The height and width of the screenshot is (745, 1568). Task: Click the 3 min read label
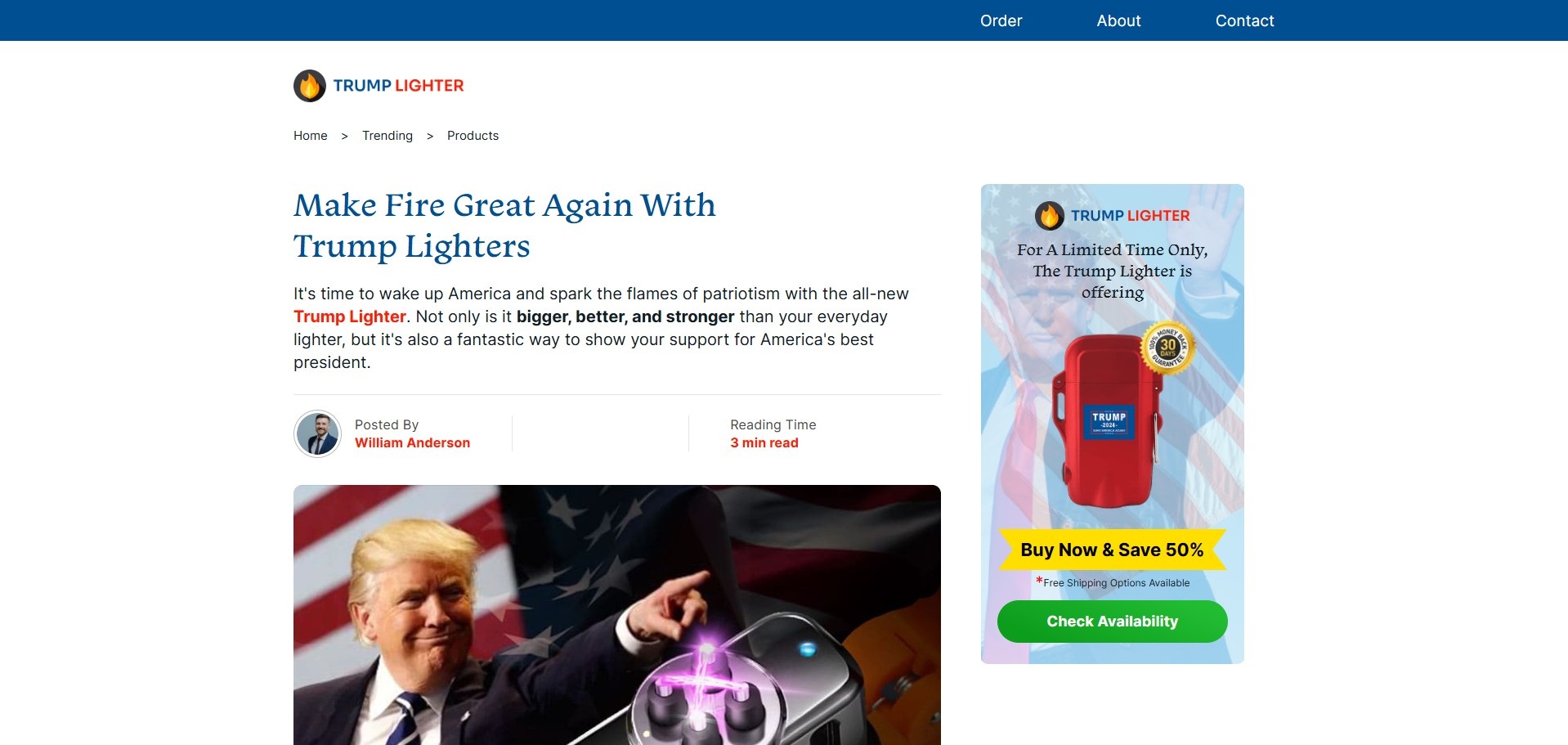764,442
